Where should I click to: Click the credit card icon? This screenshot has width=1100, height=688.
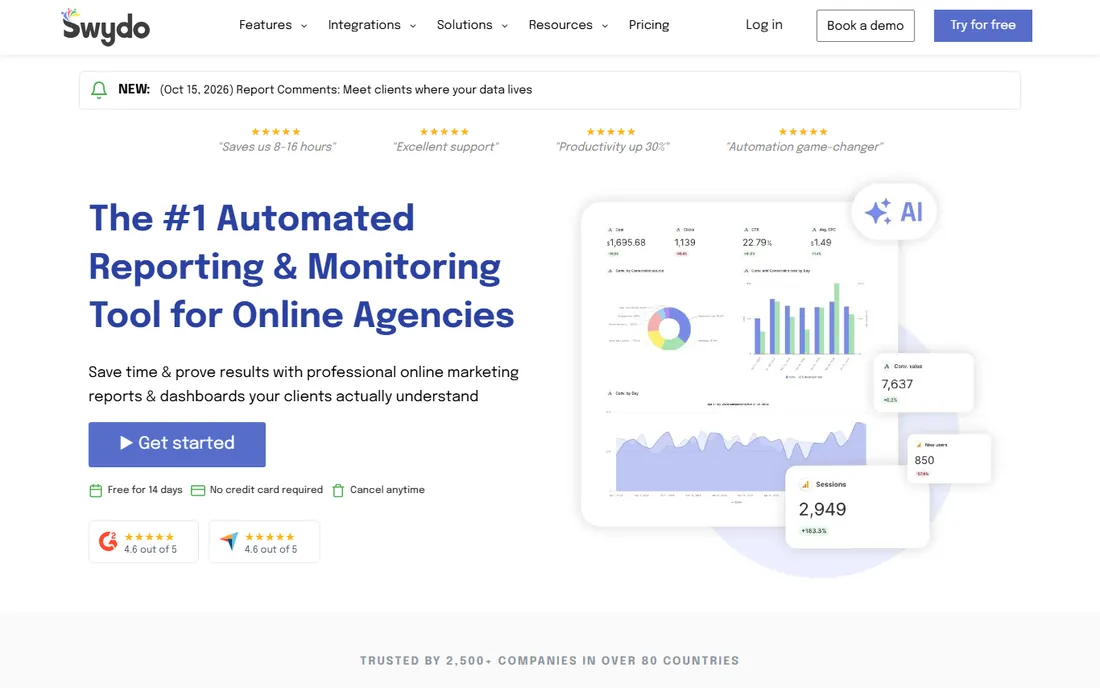198,490
